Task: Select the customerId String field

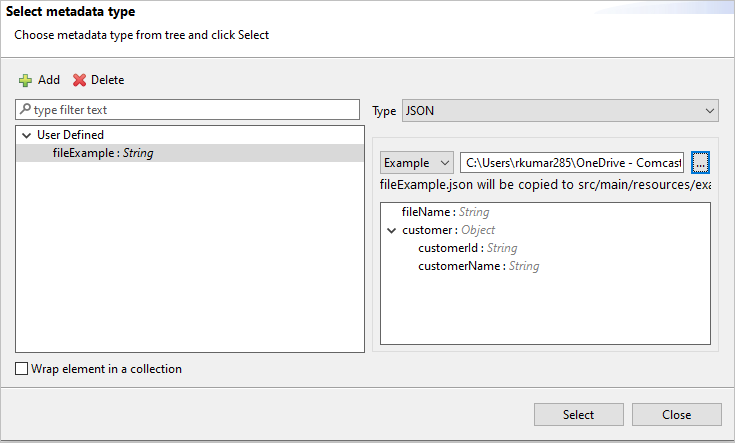Action: tap(467, 248)
